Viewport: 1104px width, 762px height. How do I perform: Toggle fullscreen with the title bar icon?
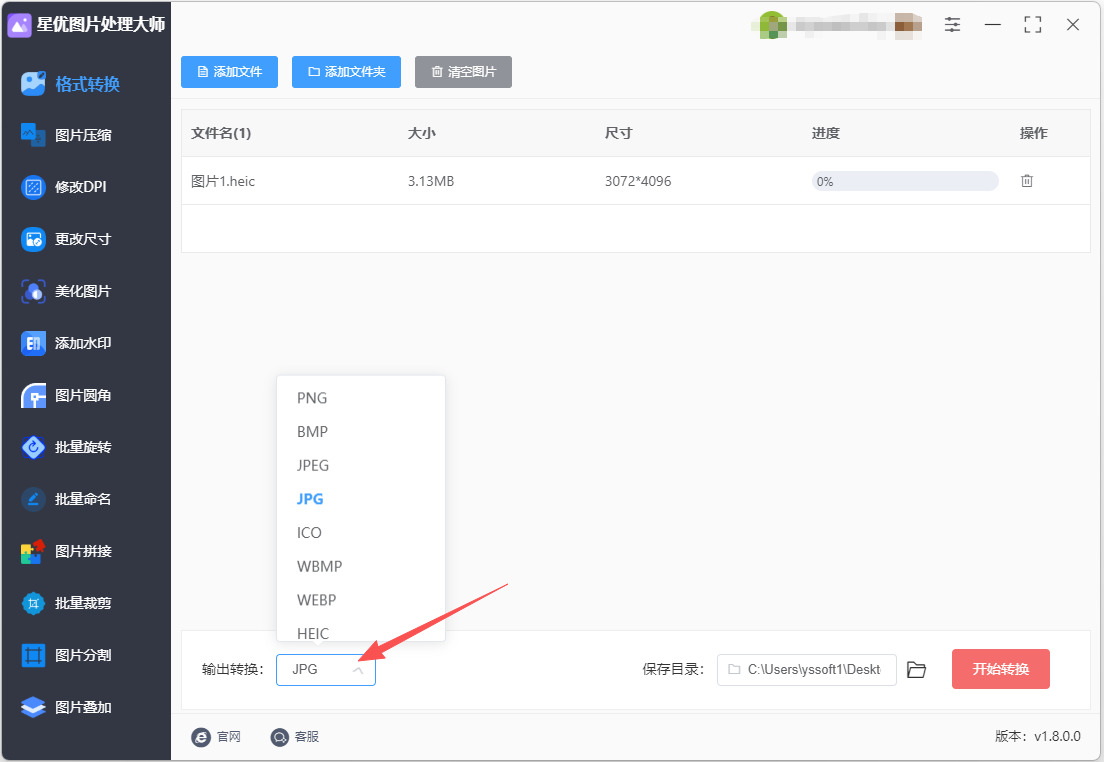coord(1032,25)
